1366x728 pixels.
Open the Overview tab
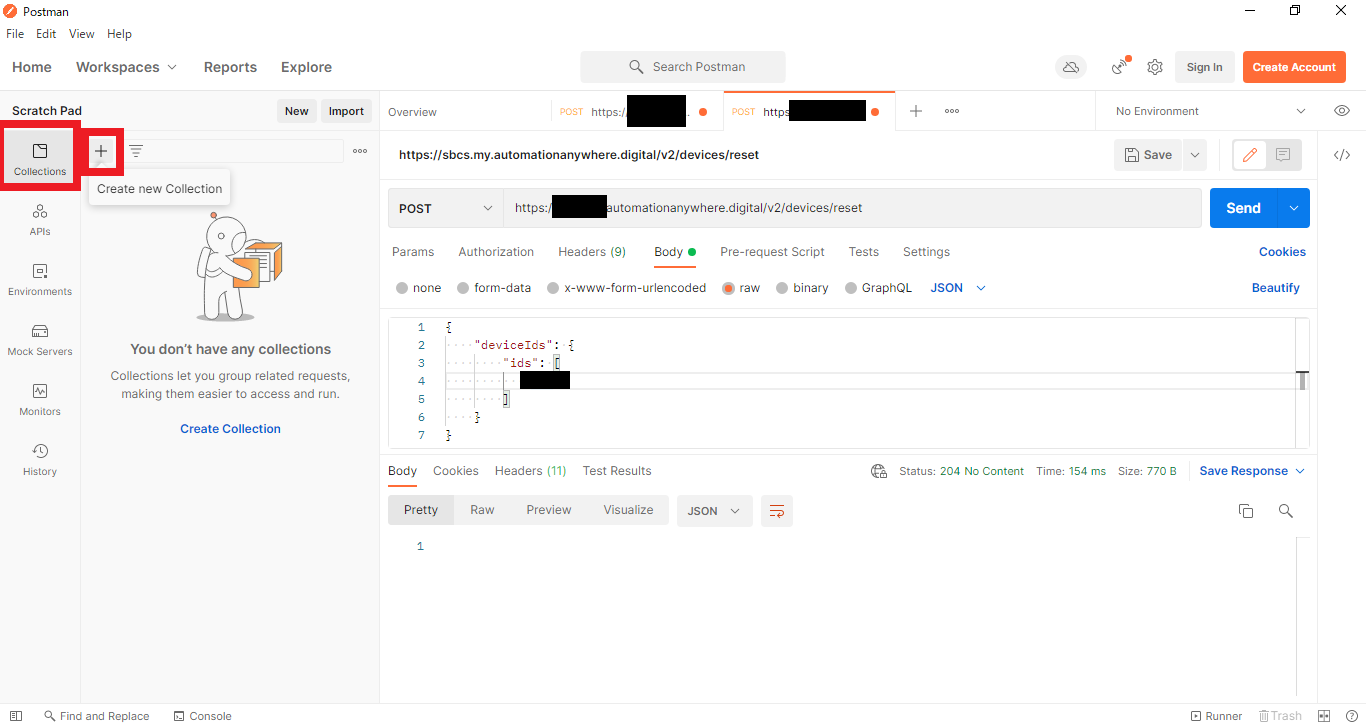pos(413,112)
